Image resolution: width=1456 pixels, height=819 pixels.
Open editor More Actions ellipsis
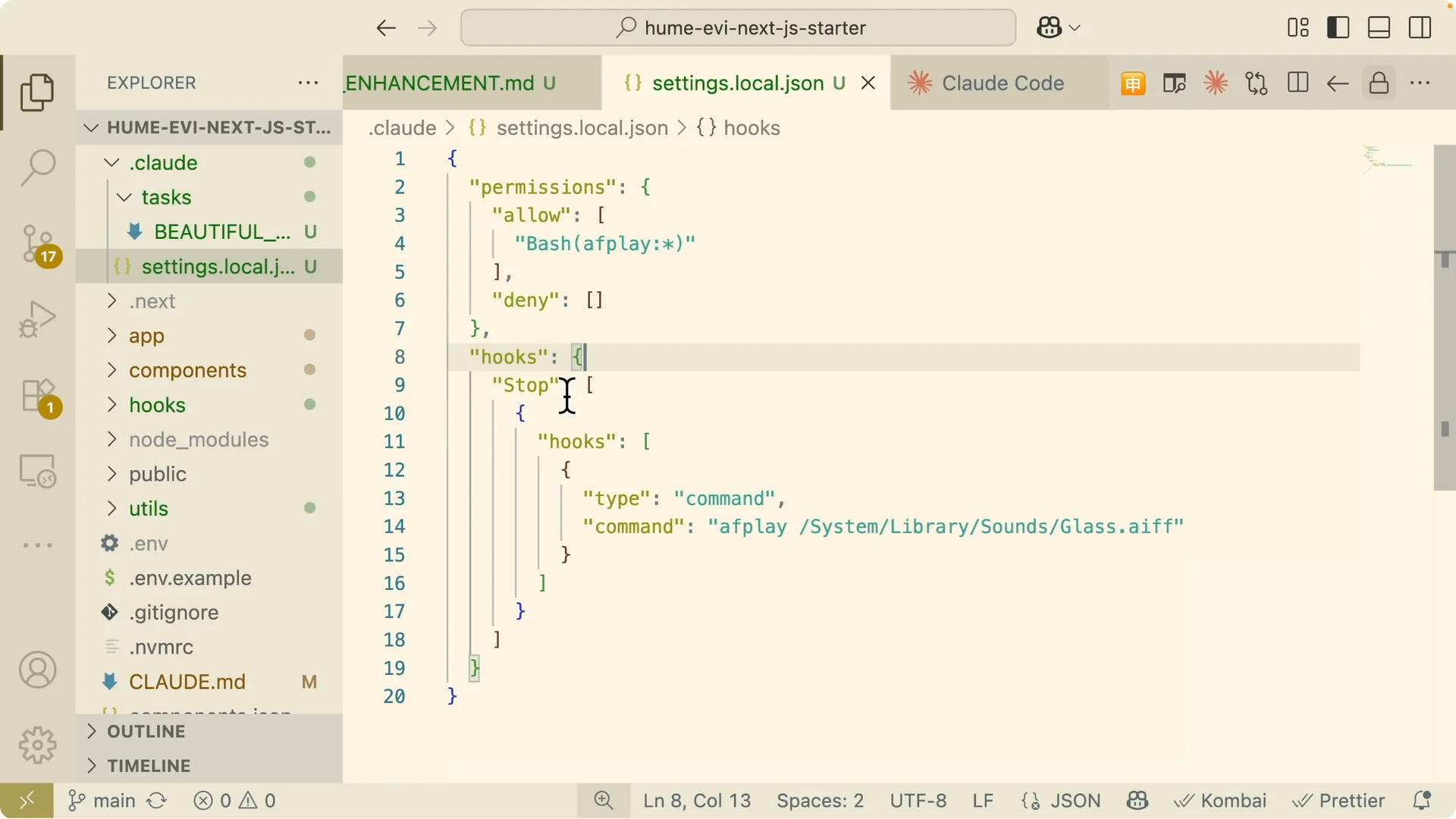(x=1420, y=83)
